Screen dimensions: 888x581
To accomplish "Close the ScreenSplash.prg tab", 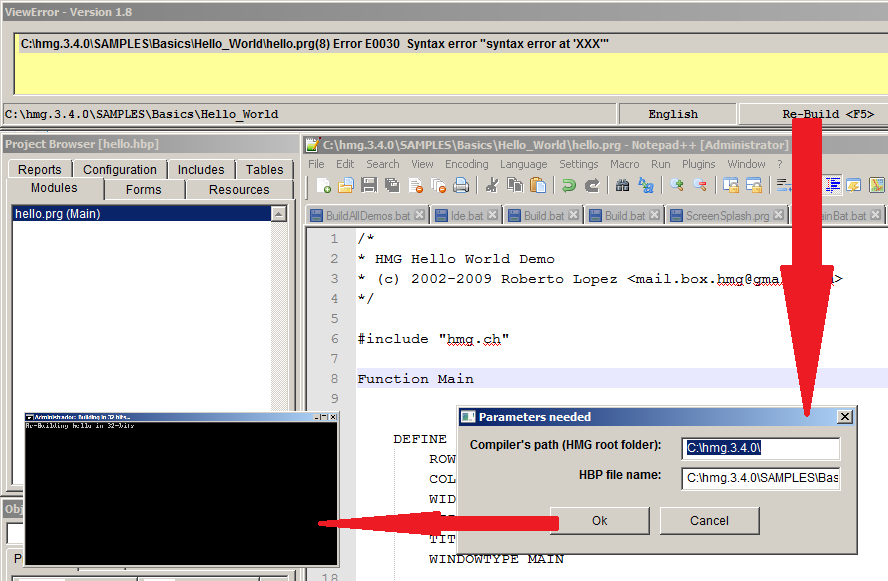I will click(x=777, y=215).
